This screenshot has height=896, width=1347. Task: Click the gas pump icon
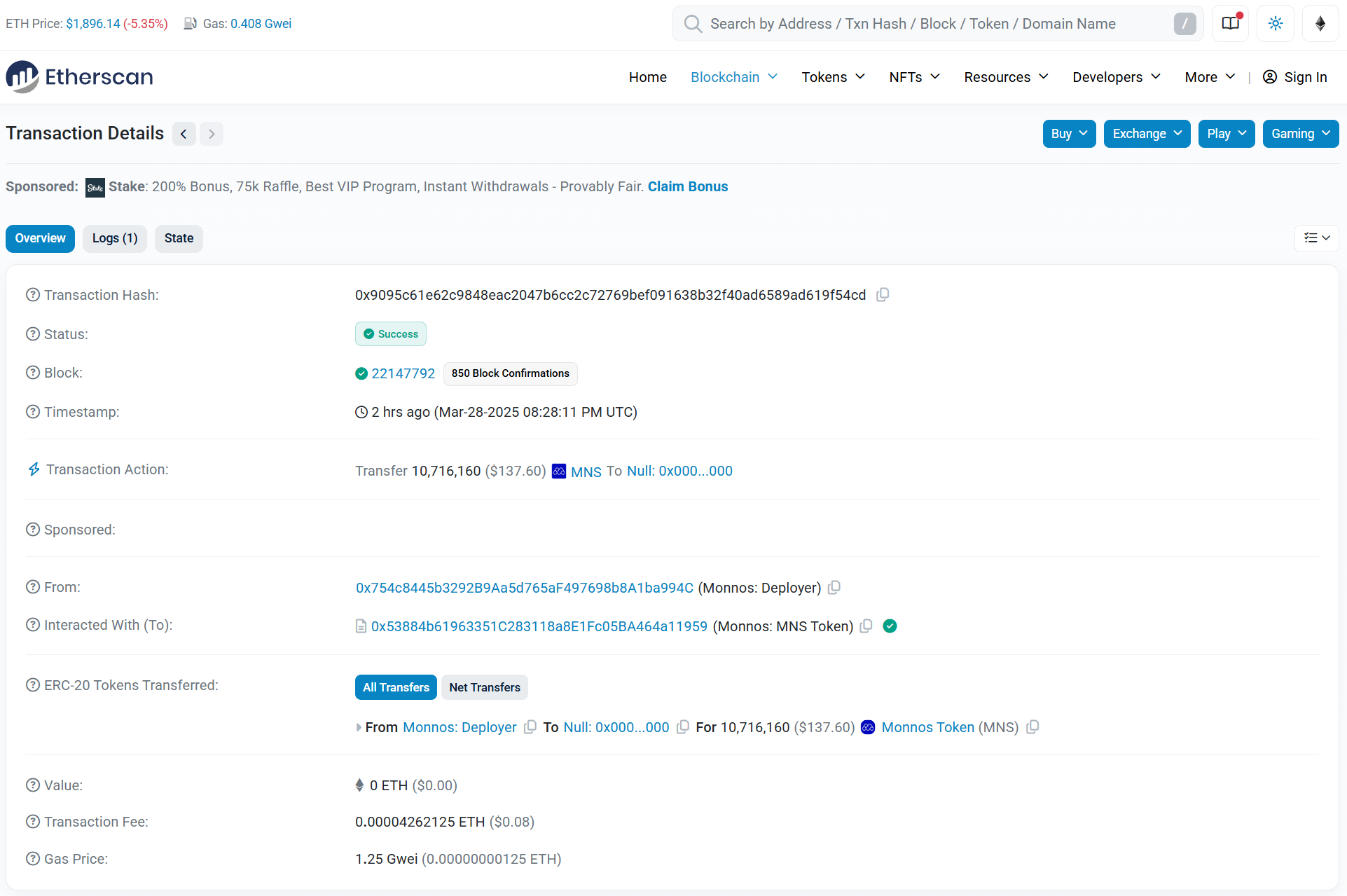pos(190,24)
